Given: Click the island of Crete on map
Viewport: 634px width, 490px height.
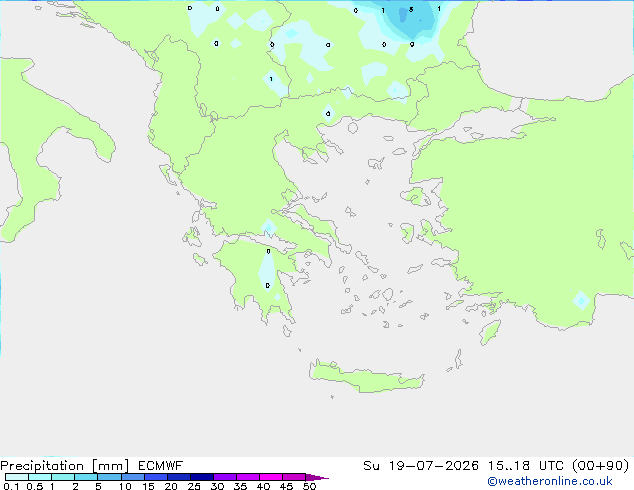Looking at the screenshot, I should tap(366, 378).
